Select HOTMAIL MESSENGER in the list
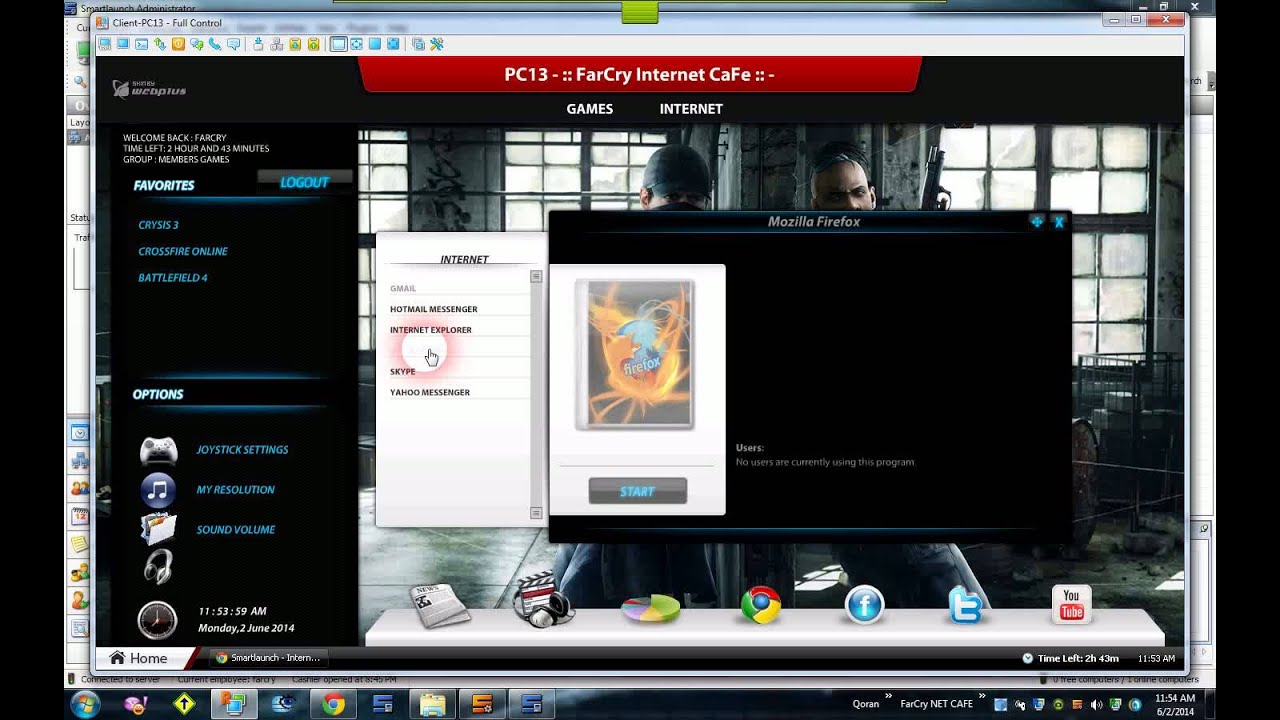The height and width of the screenshot is (720, 1280). tap(434, 309)
